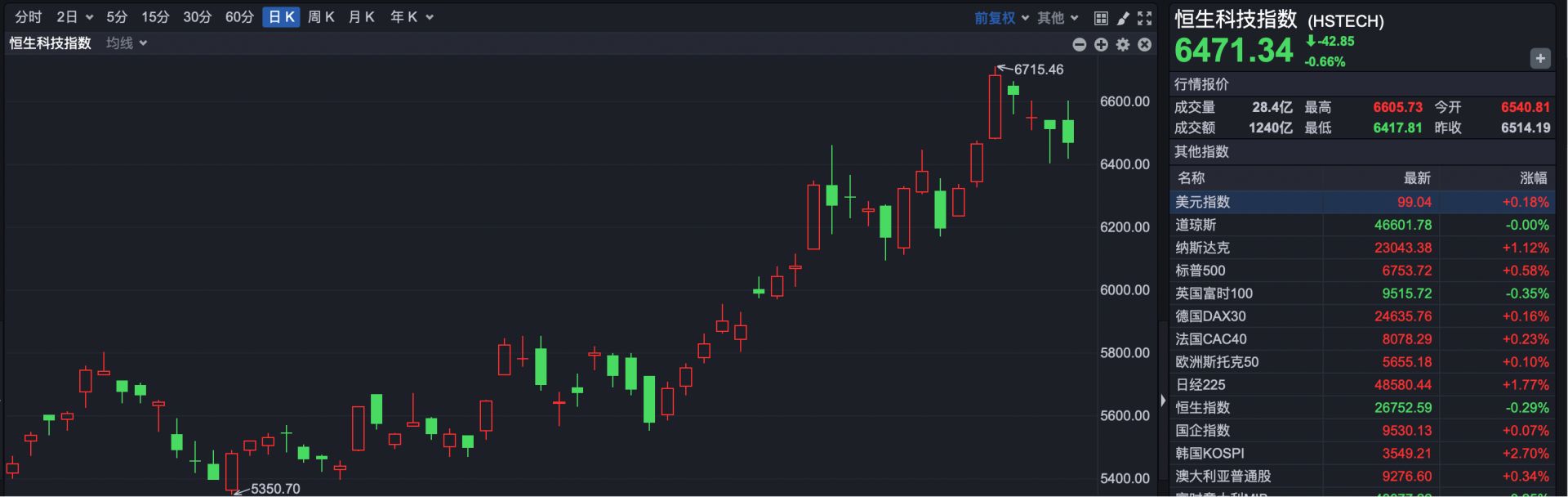The image size is (1568, 497).
Task: Sort the list by 涨幅 column header
Action: 1533,178
